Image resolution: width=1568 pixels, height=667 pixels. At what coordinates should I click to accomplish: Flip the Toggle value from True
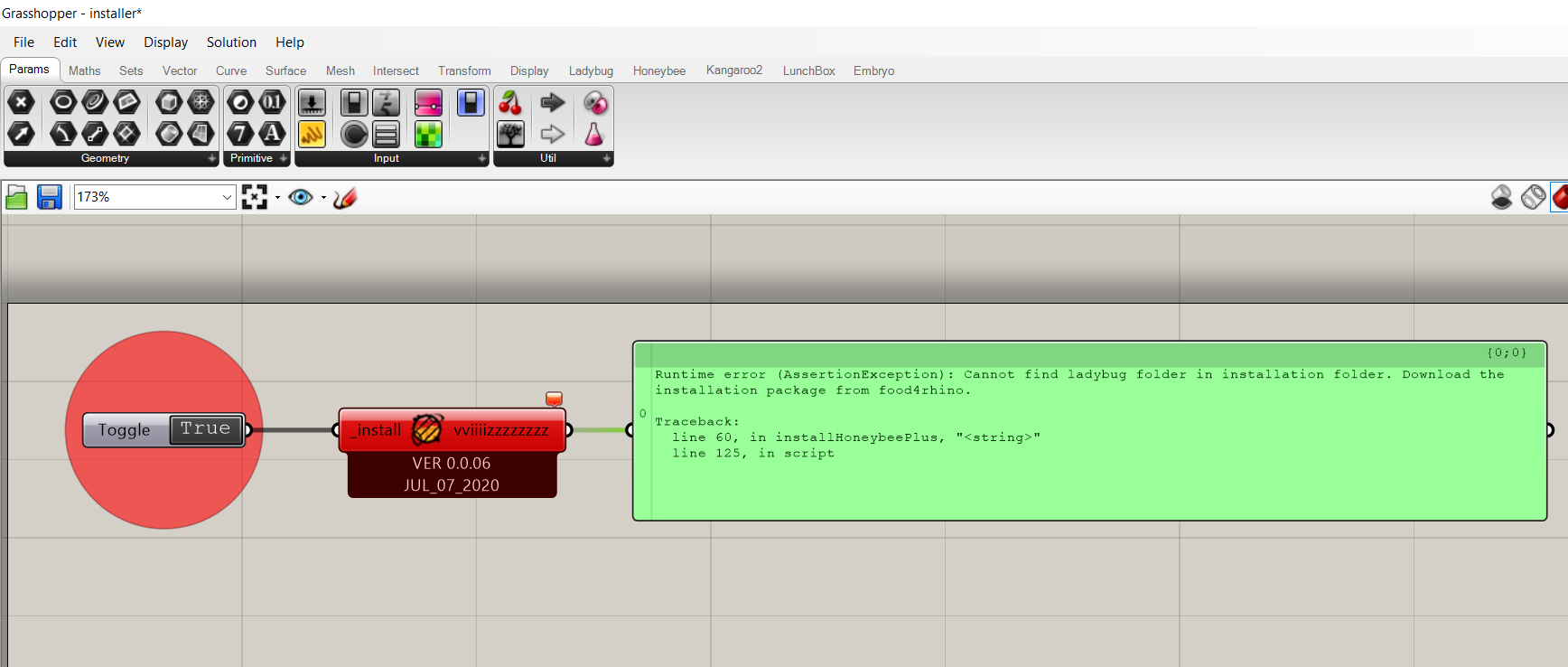[206, 429]
